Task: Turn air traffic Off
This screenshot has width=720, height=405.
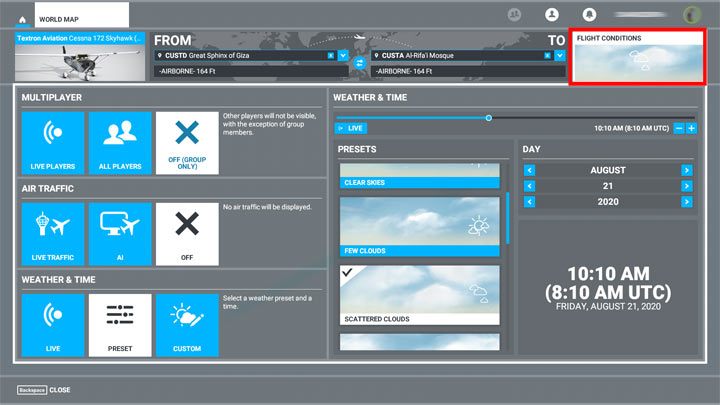Action: (x=186, y=234)
